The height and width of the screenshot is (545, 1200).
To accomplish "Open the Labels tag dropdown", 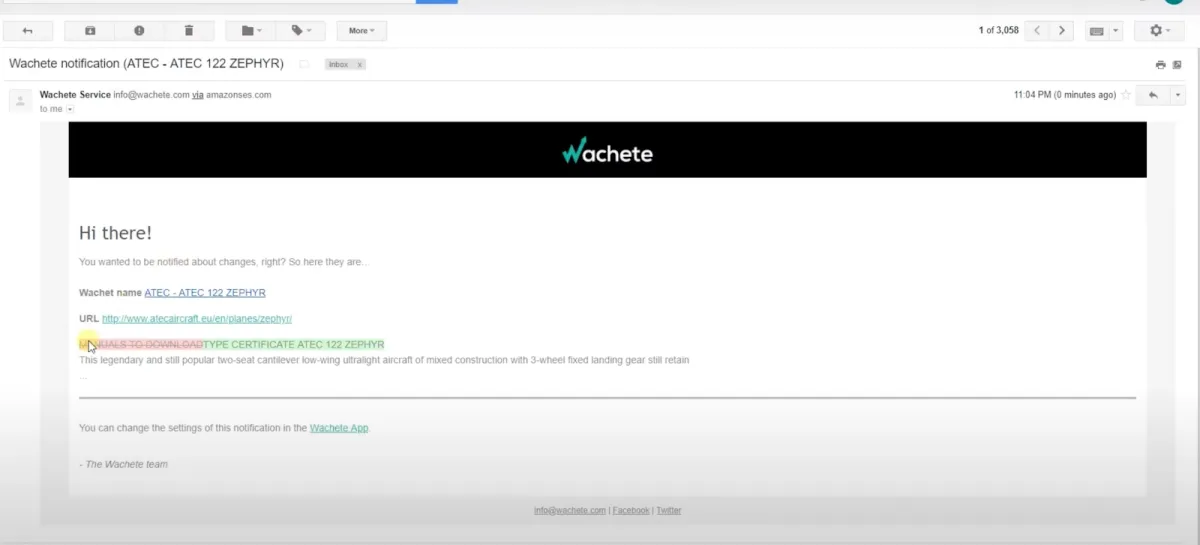I will 300,31.
